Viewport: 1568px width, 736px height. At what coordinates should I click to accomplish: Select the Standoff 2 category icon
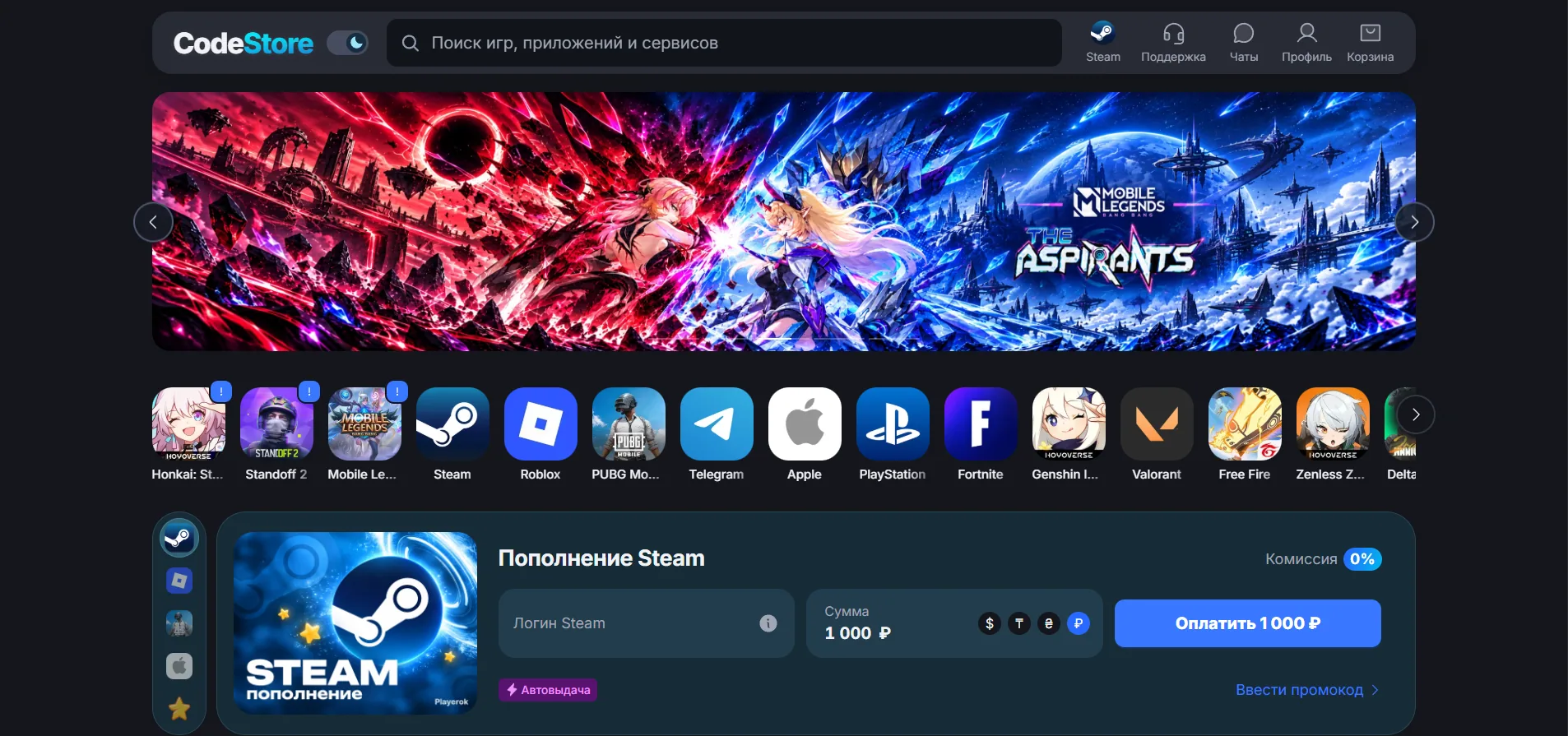tap(276, 424)
